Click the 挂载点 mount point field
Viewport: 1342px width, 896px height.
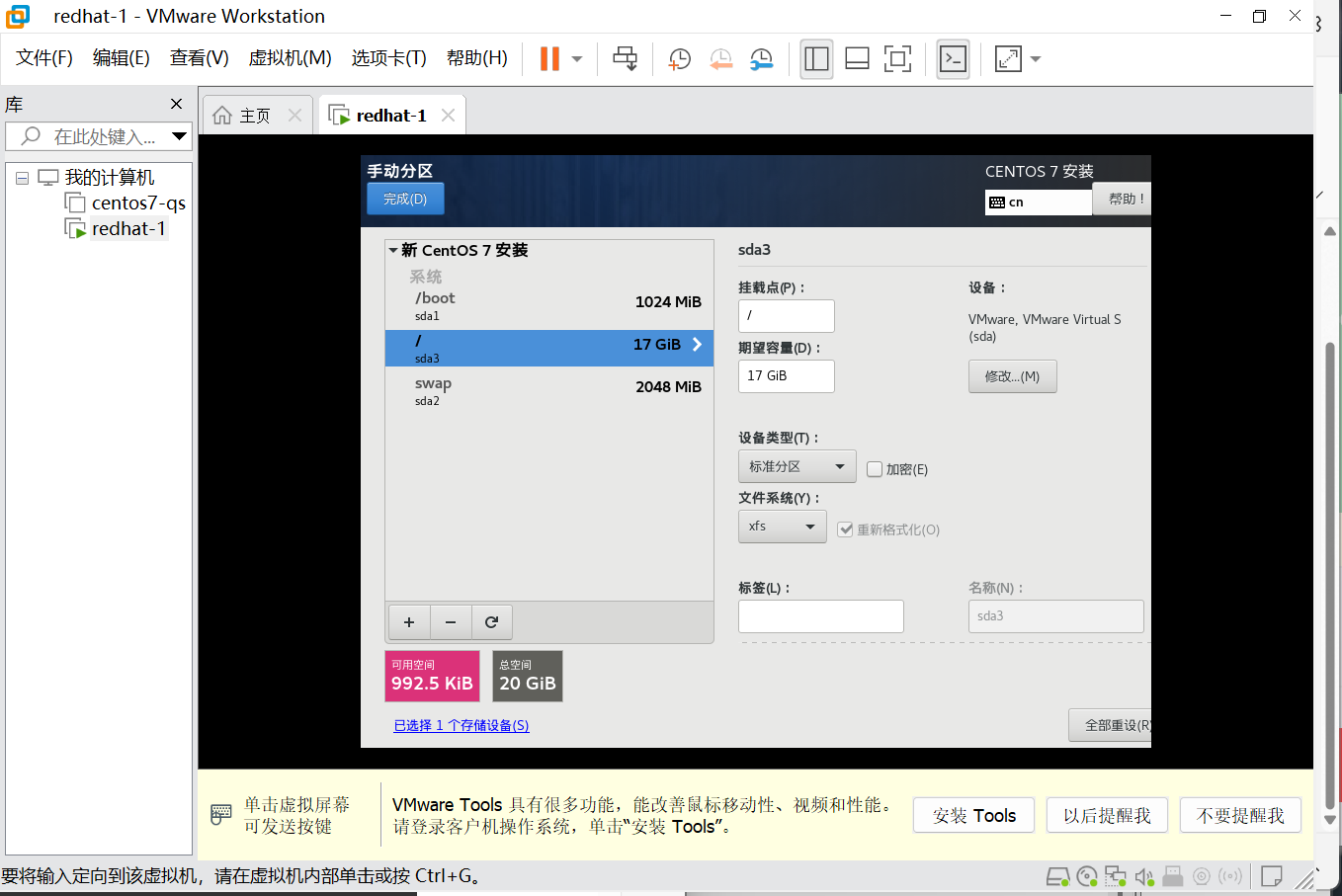tap(786, 316)
